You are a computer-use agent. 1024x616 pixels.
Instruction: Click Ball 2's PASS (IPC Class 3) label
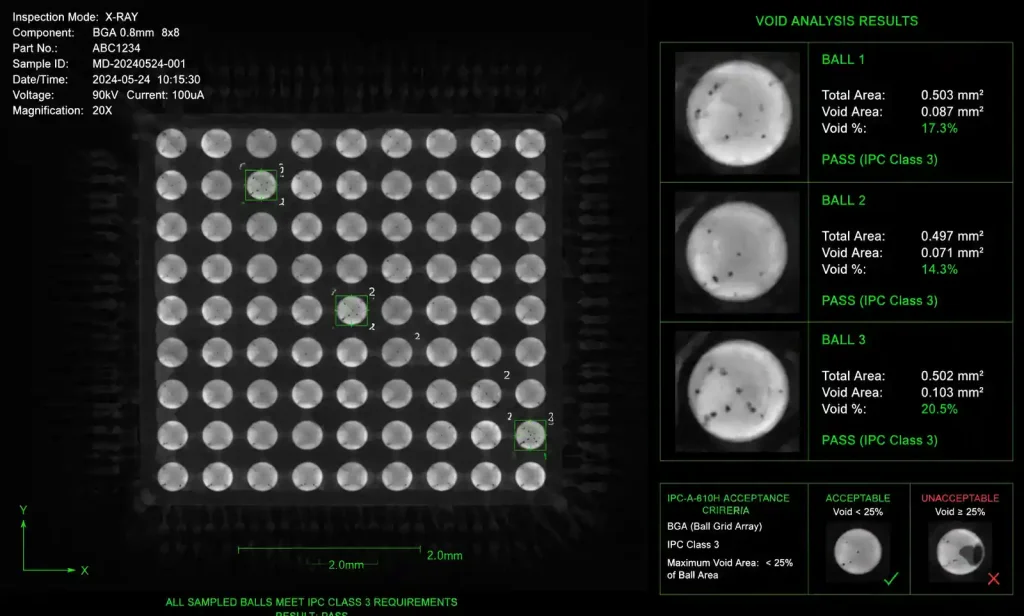click(880, 300)
